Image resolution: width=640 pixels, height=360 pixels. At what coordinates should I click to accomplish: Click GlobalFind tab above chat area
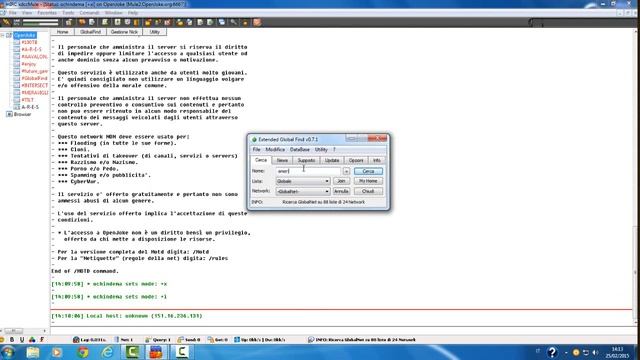tap(90, 32)
